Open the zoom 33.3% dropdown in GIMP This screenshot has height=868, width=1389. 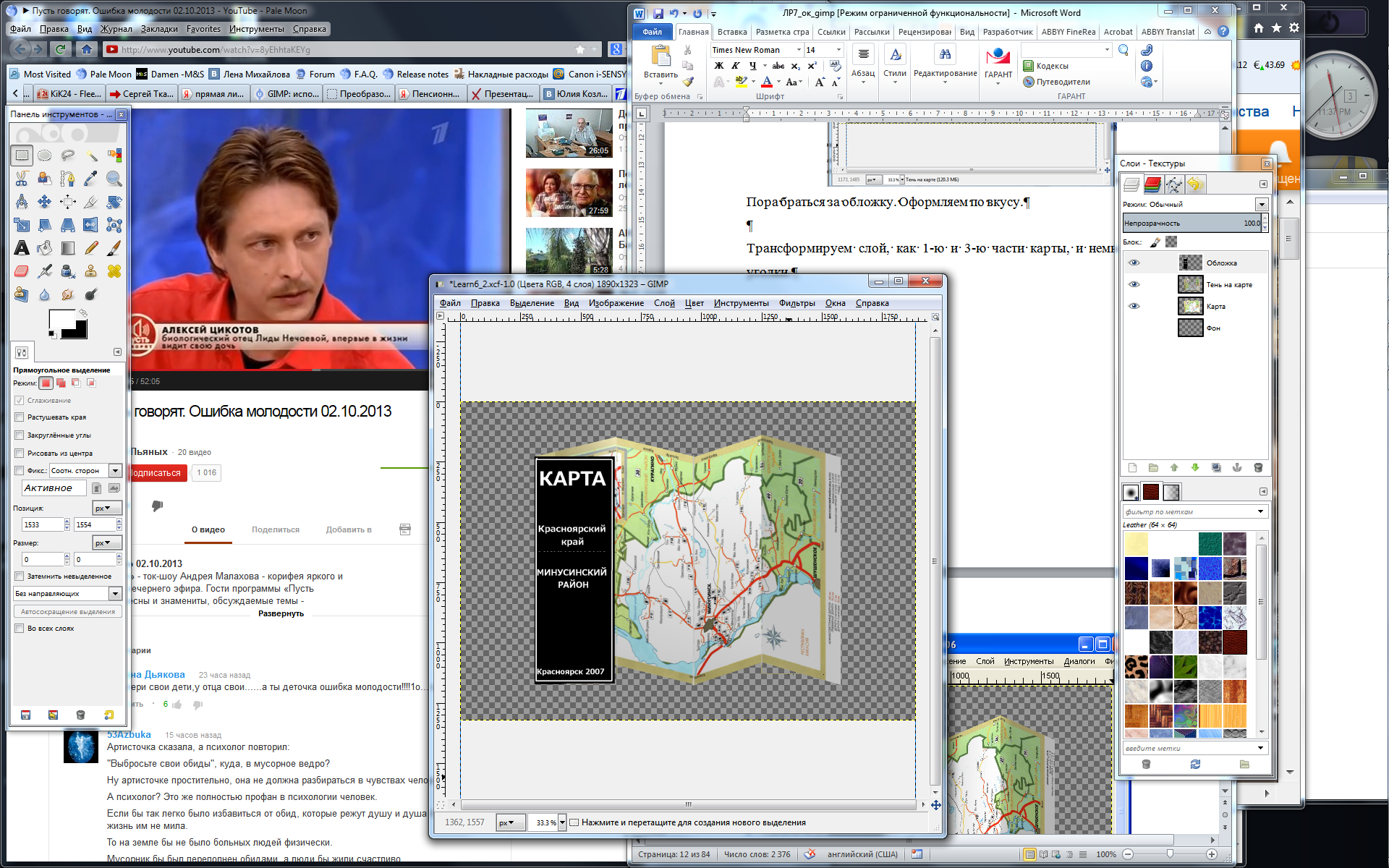click(562, 822)
